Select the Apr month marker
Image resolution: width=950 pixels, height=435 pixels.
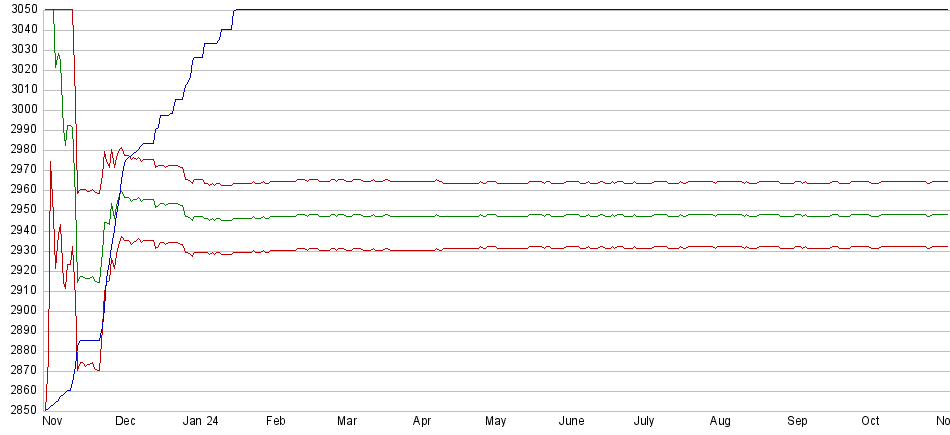tap(422, 422)
